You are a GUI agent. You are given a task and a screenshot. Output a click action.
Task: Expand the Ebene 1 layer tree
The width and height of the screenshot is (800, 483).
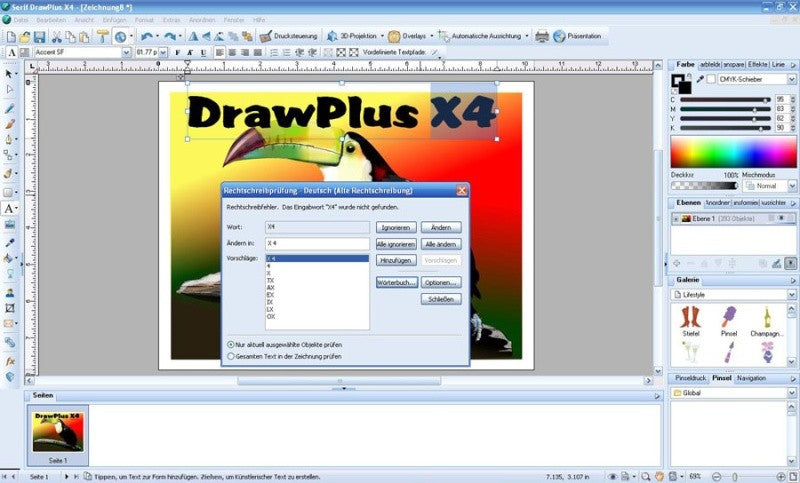tap(676, 219)
